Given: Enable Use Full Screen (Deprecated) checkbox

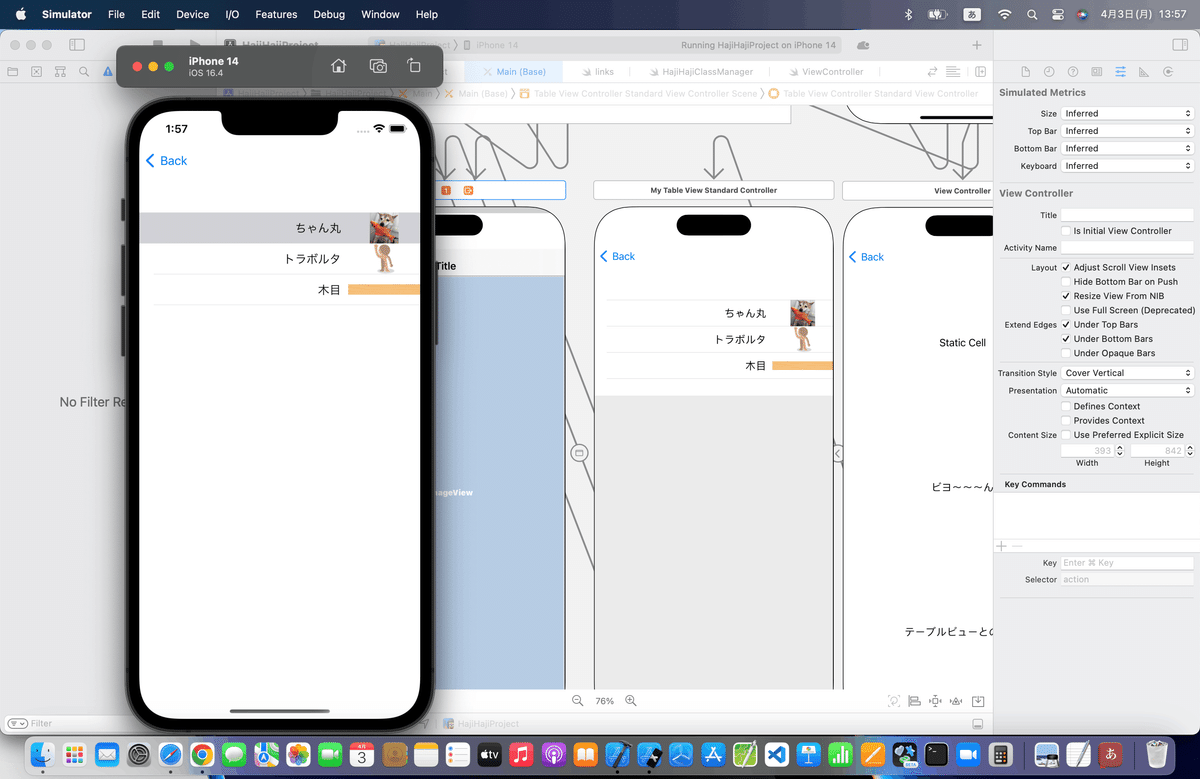Looking at the screenshot, I should point(1065,310).
